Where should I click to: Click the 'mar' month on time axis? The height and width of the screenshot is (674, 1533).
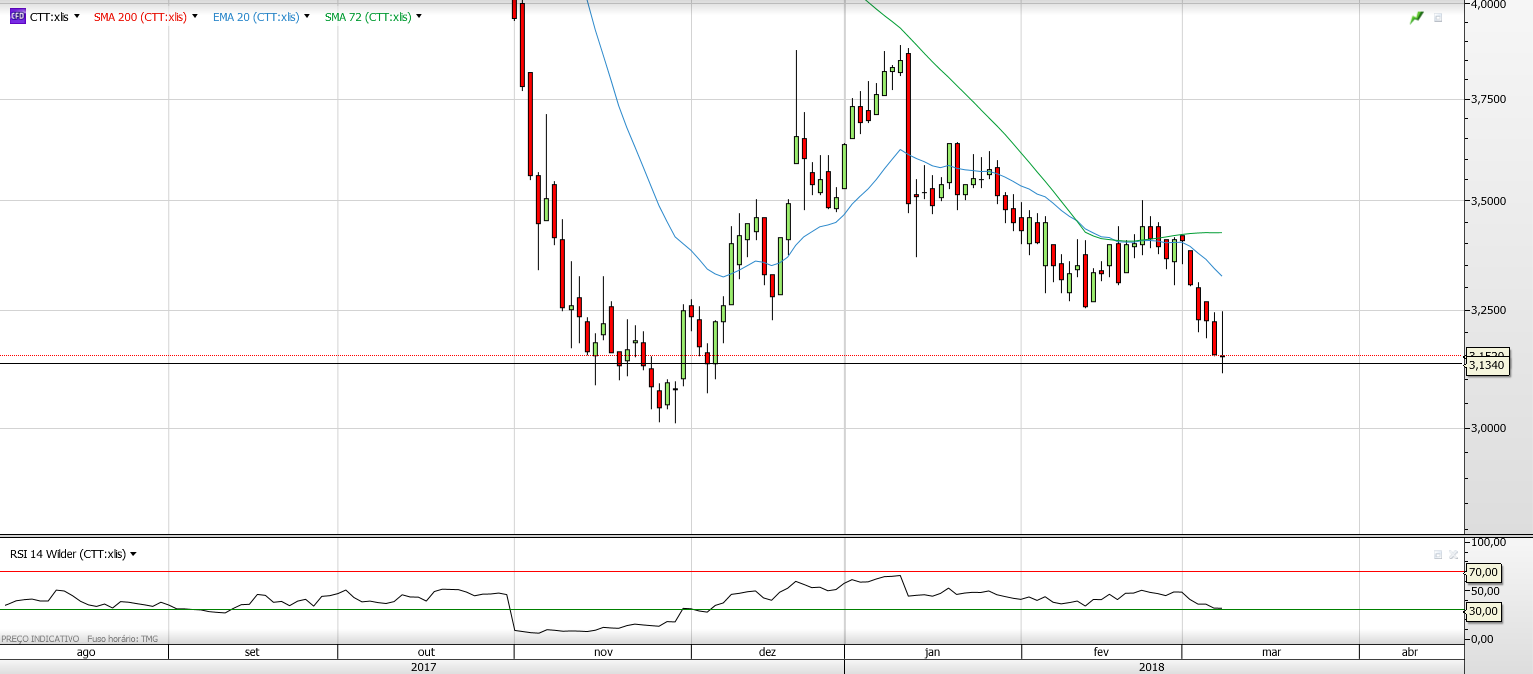point(1271,652)
